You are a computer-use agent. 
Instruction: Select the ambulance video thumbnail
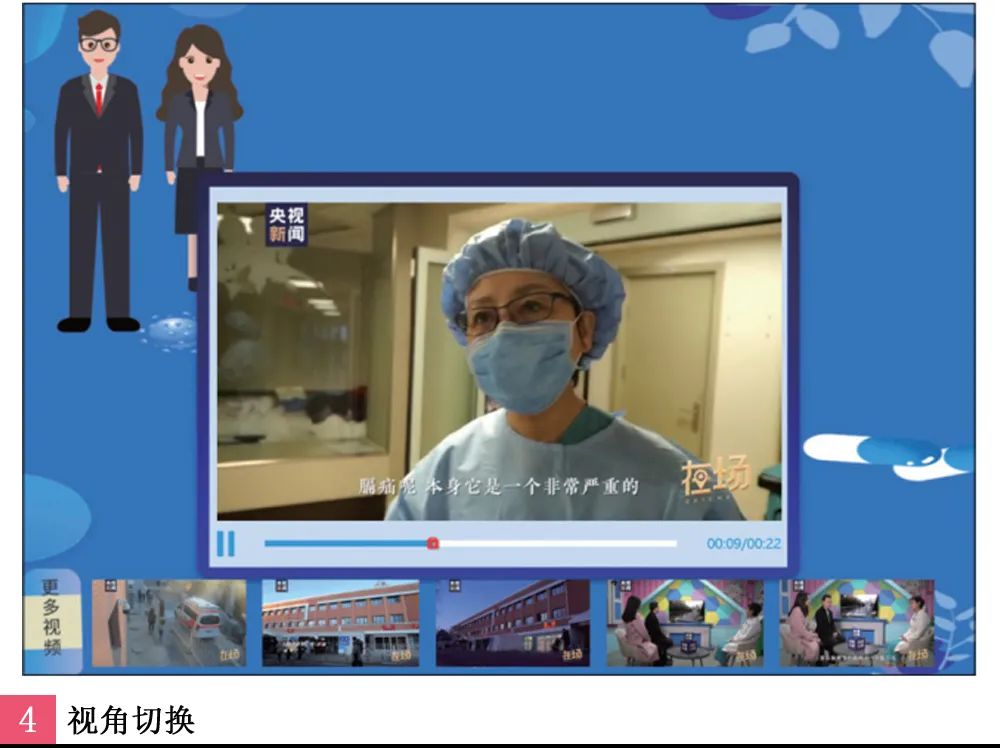[168, 623]
